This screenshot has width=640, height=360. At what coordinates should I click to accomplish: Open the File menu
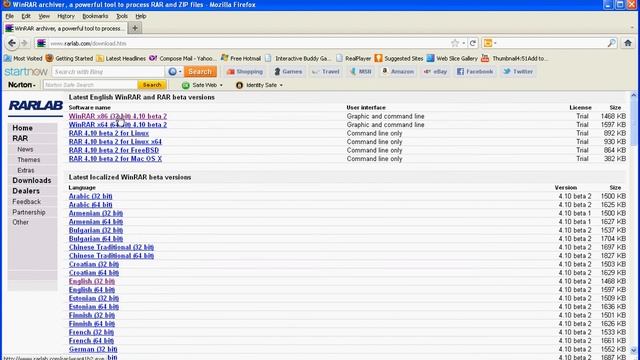point(10,16)
